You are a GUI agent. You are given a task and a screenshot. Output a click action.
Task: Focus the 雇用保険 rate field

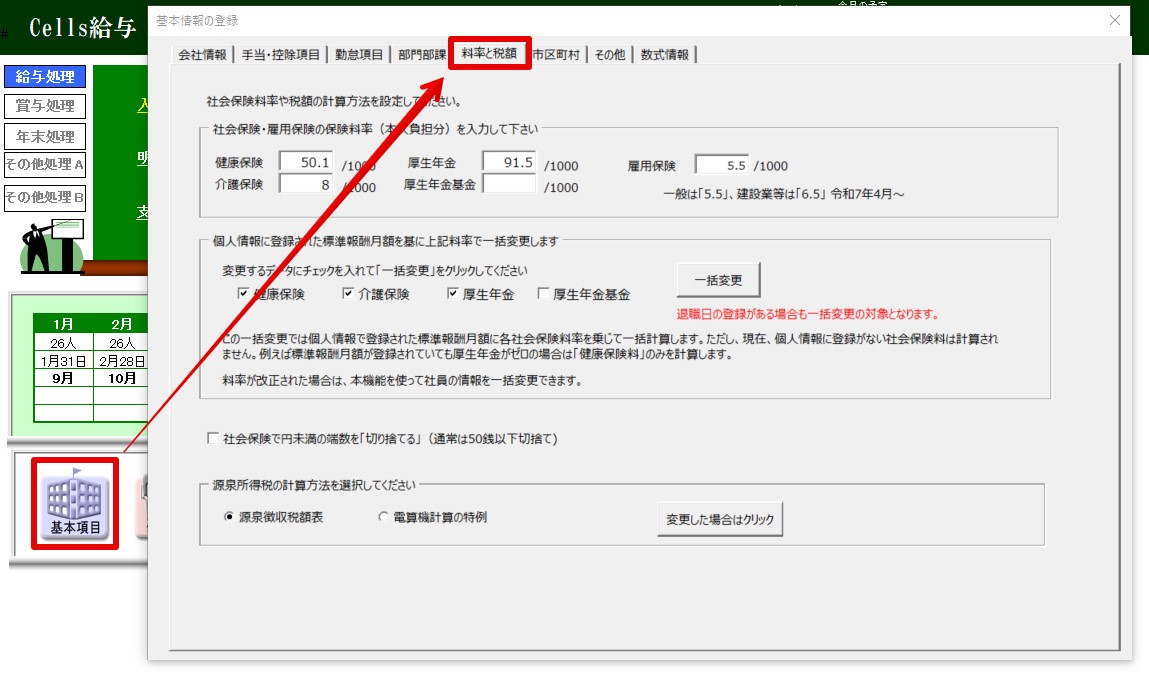[x=721, y=165]
